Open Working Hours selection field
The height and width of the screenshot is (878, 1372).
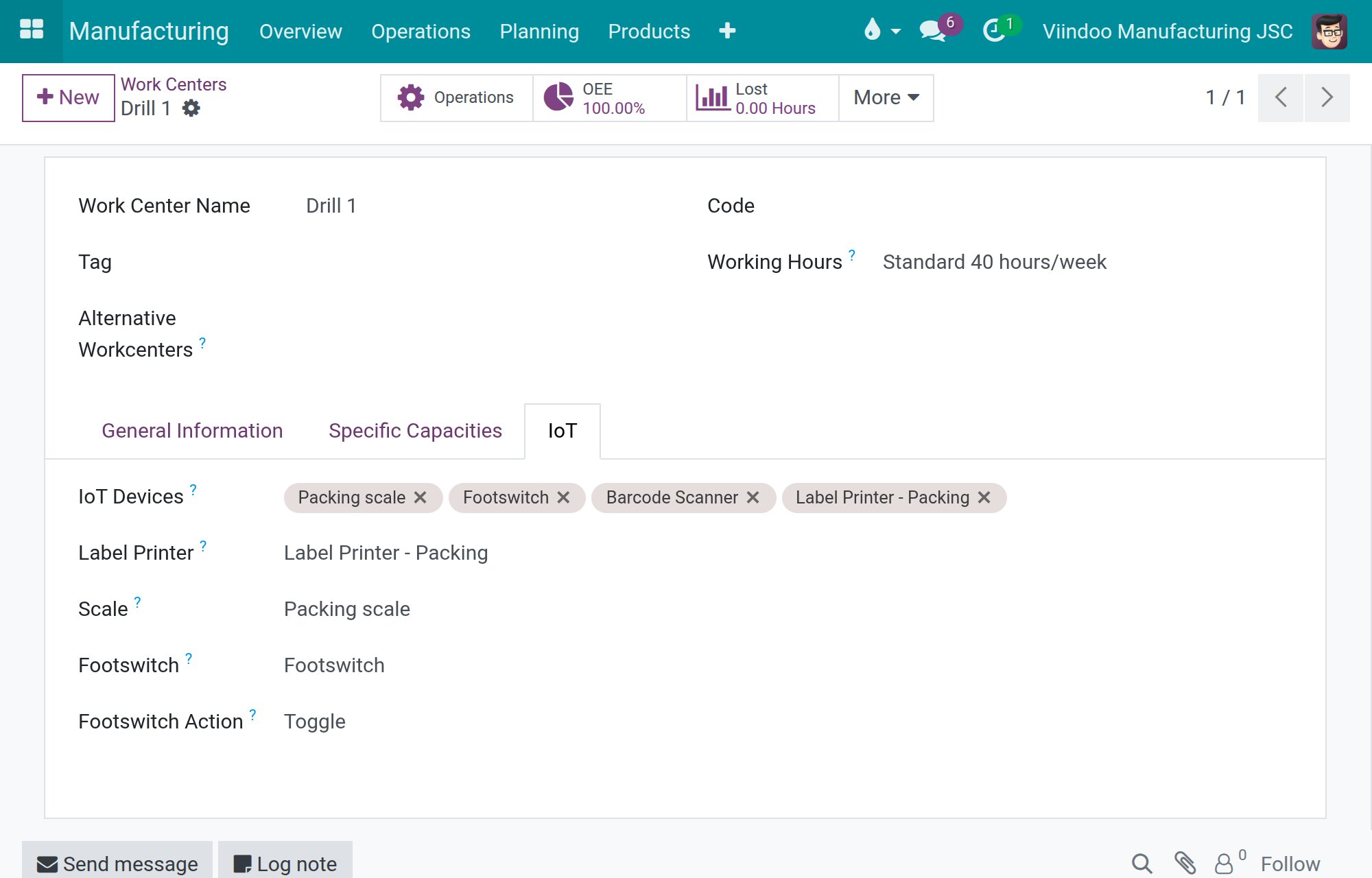point(1087,262)
